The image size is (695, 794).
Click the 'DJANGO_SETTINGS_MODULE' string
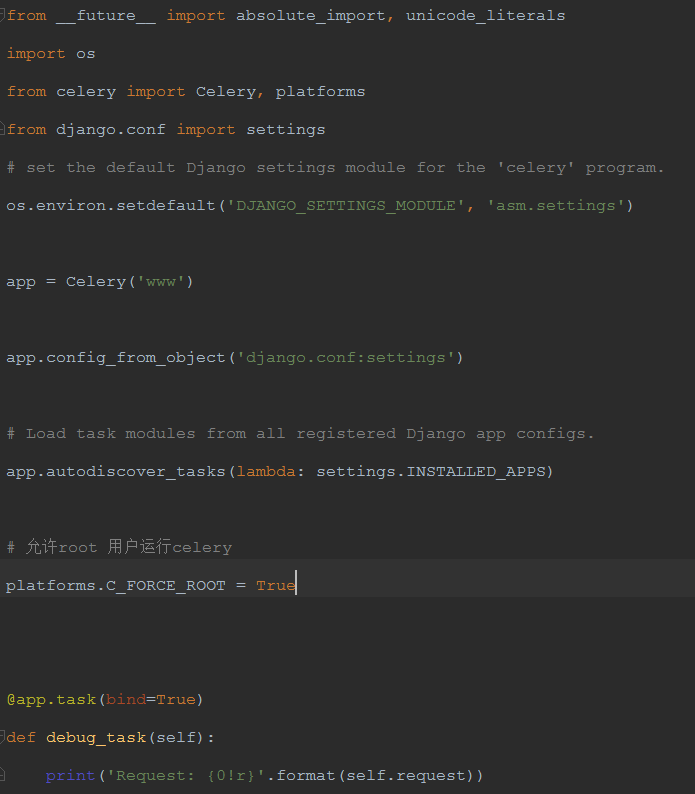345,206
